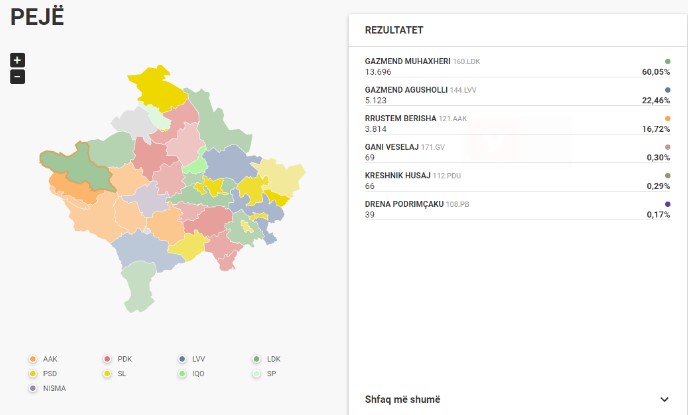688x415 pixels.
Task: Click the 13.696 vote count
Action: coord(378,72)
